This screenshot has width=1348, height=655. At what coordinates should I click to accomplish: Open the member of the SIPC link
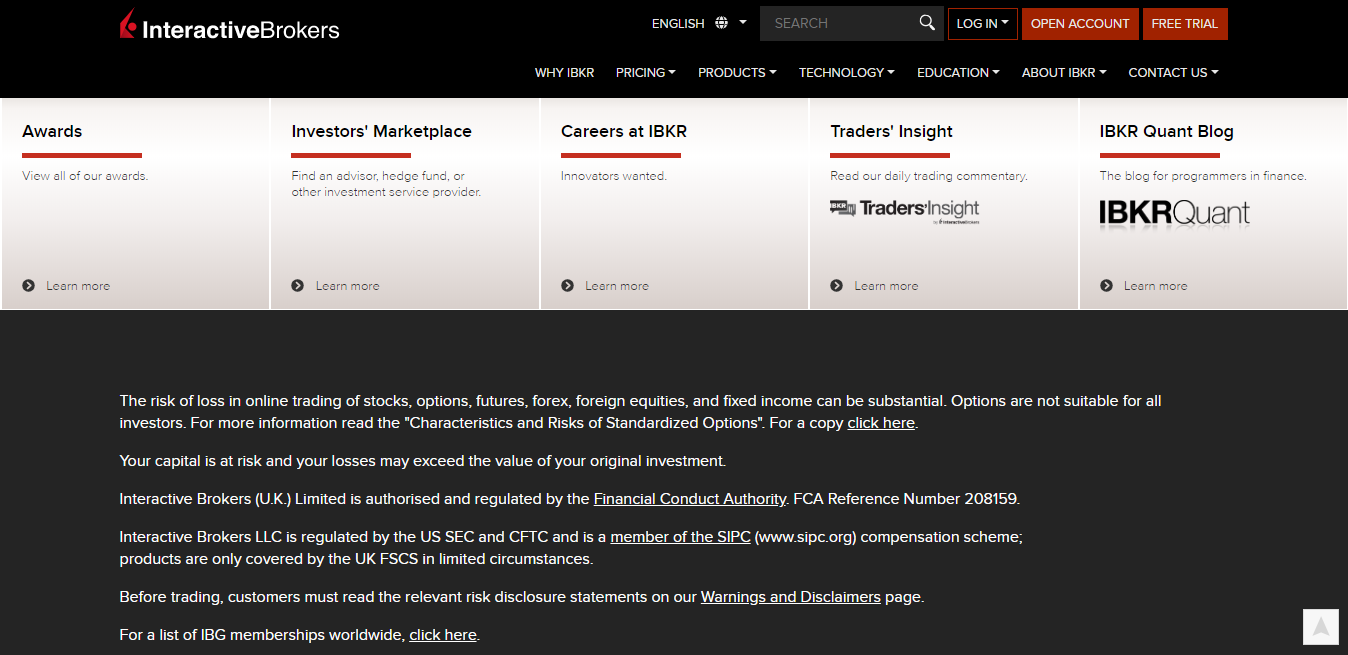click(x=680, y=537)
